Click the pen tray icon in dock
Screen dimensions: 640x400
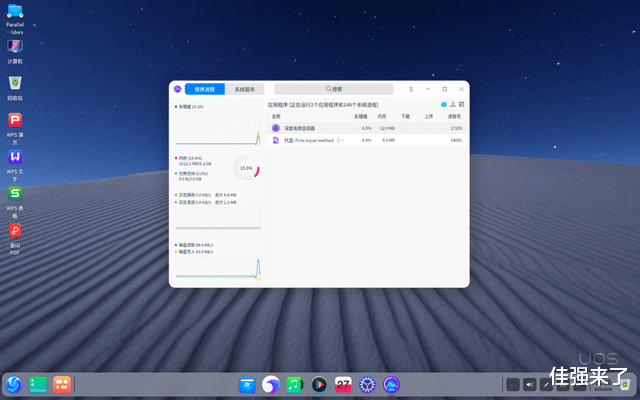(546, 384)
